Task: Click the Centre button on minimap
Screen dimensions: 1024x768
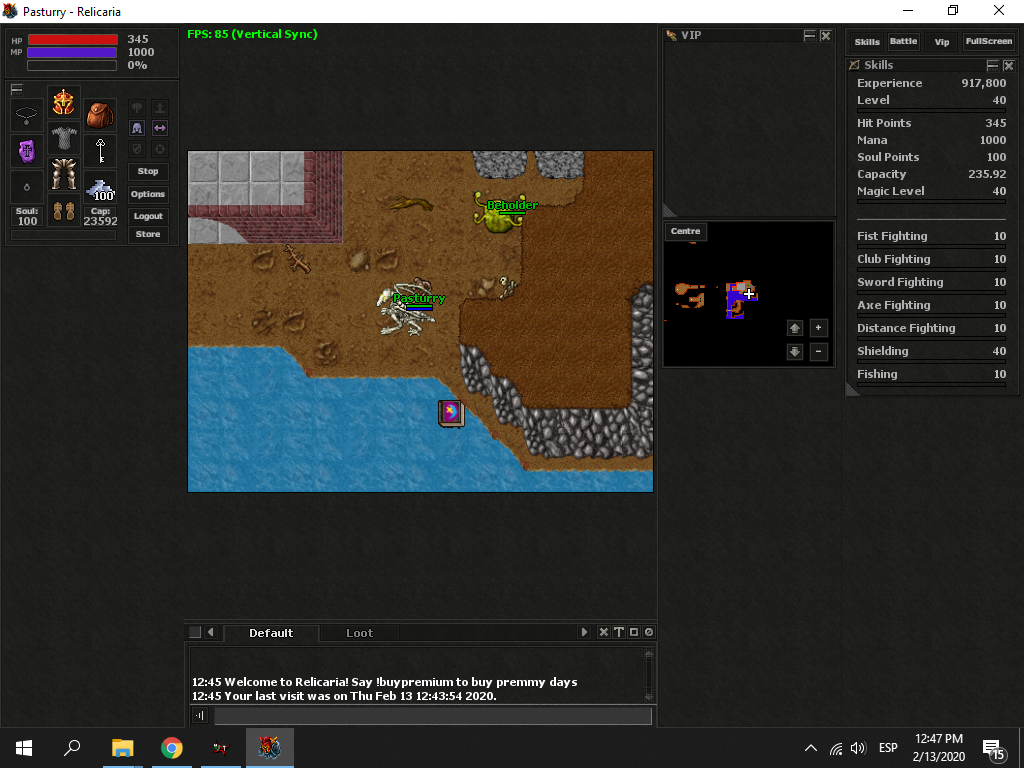Action: pyautogui.click(x=685, y=231)
